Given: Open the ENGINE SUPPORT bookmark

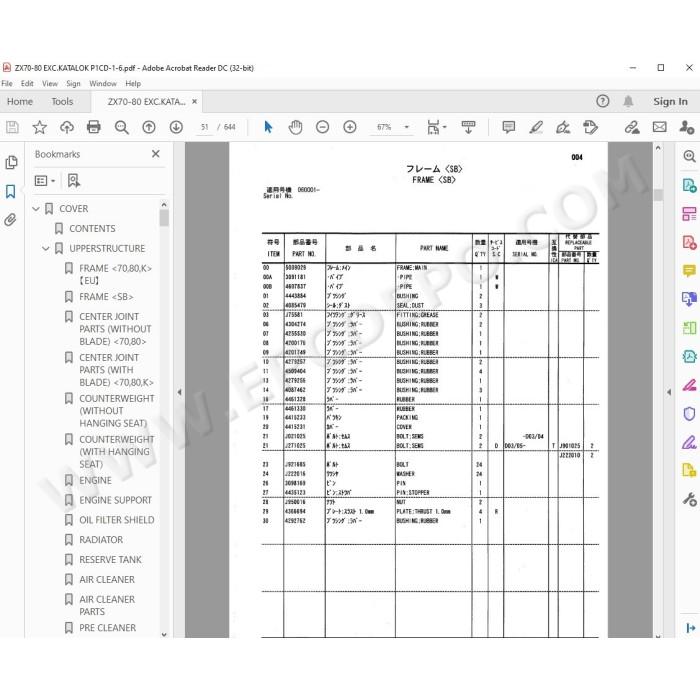Looking at the screenshot, I should pyautogui.click(x=115, y=500).
